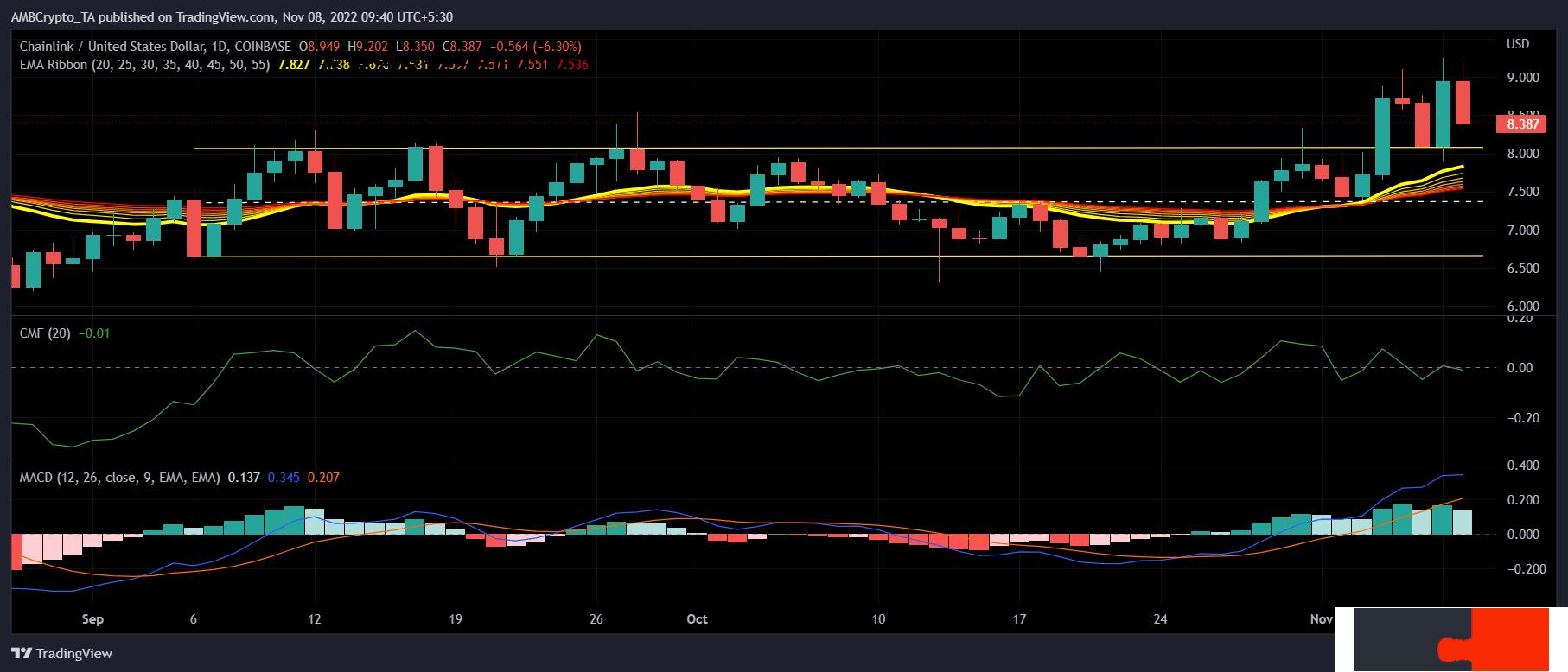Click the CMF current value -0.01
This screenshot has width=1568, height=672.
[94, 333]
